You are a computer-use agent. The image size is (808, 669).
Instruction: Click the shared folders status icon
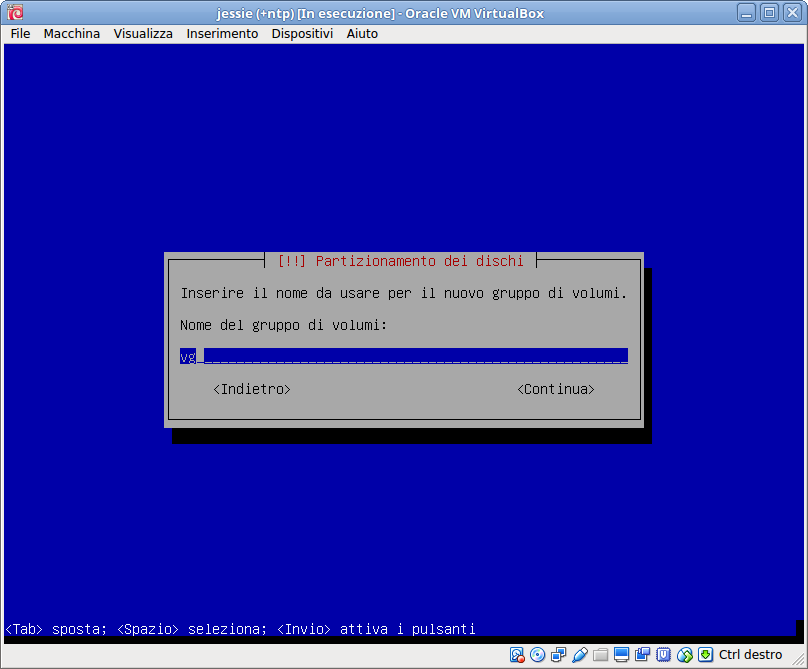[x=600, y=655]
